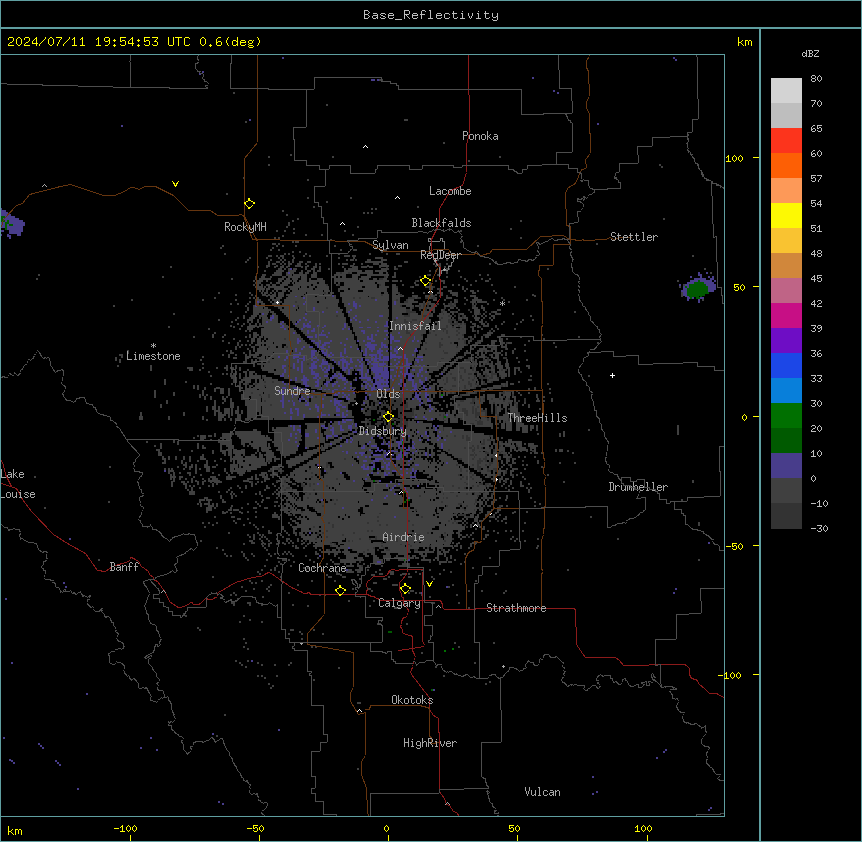The image size is (862, 842).
Task: Click the -50 tick label on right axis
Action: pos(734,546)
